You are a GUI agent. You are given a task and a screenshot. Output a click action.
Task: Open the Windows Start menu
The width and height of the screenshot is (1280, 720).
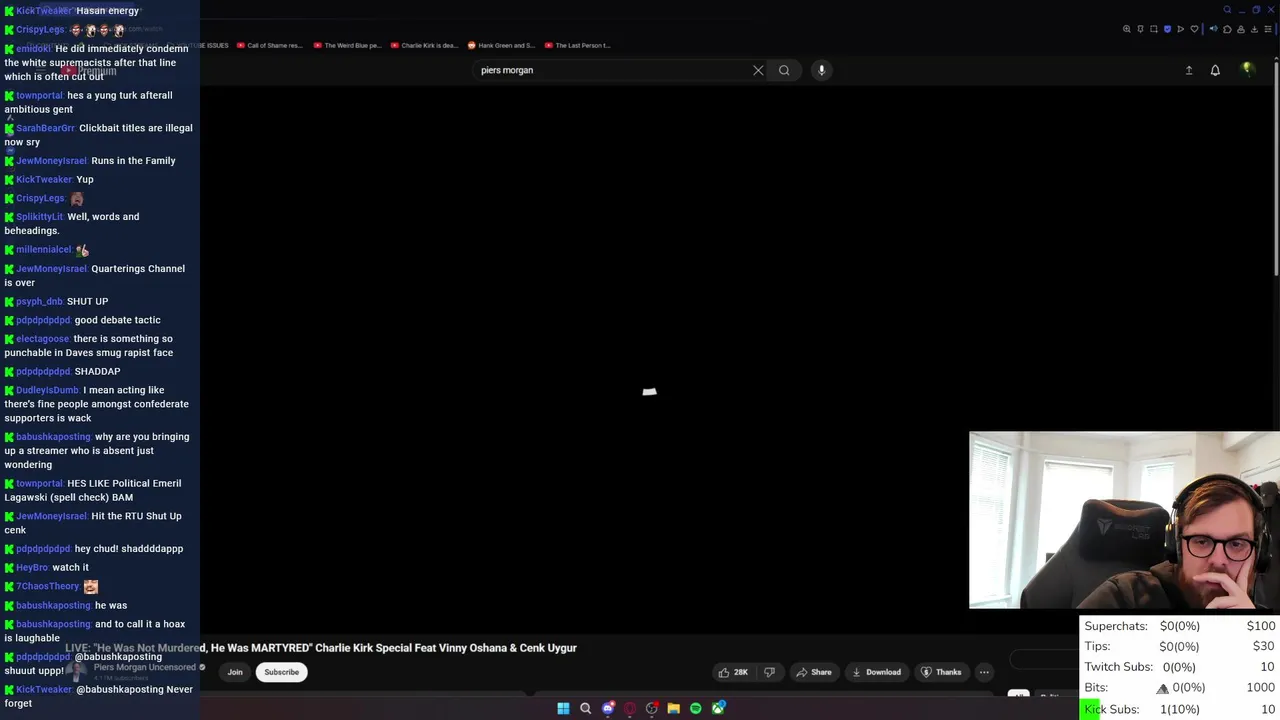[x=563, y=708]
